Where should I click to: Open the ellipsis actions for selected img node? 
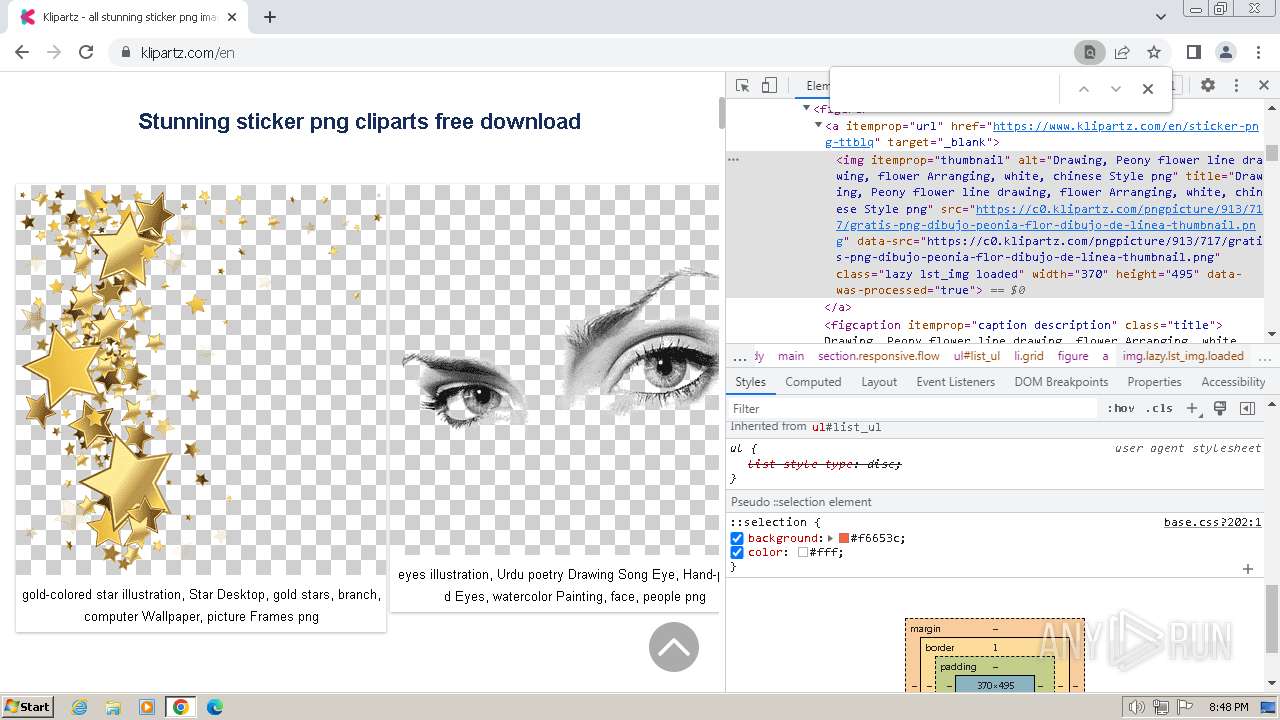point(733,160)
